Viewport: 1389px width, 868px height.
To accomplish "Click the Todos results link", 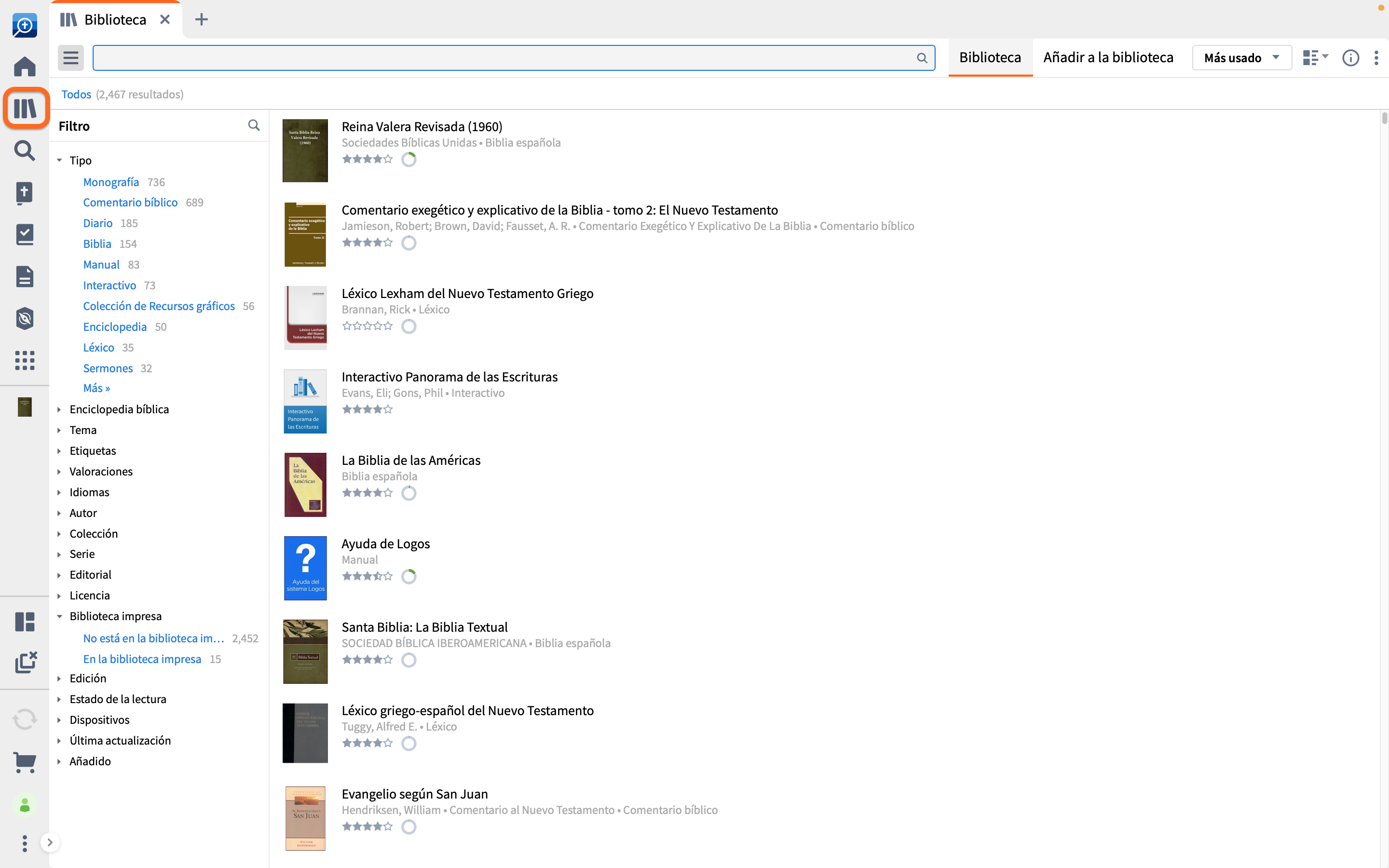I will tap(76, 94).
